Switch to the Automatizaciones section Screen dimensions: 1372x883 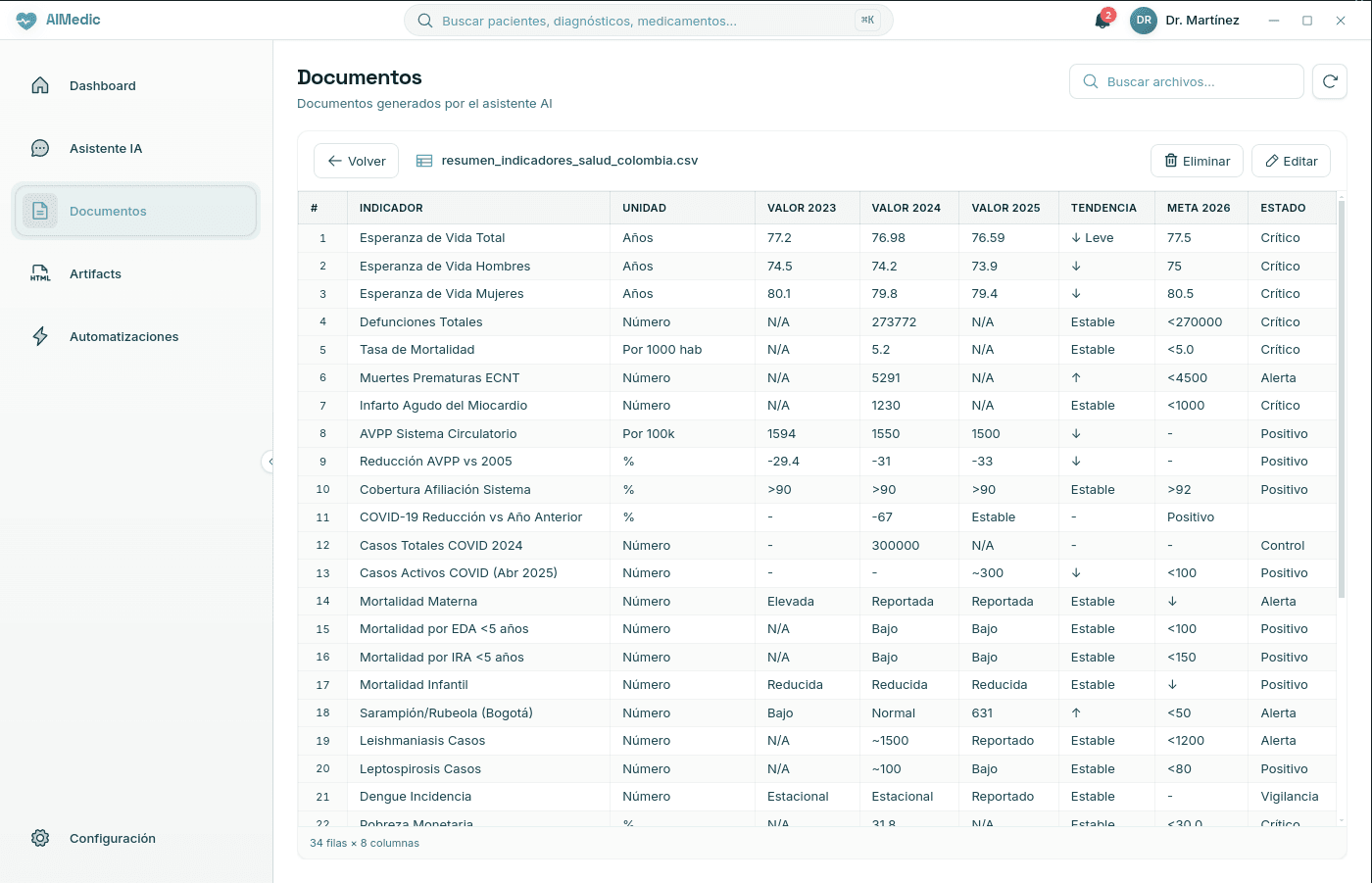tap(122, 336)
